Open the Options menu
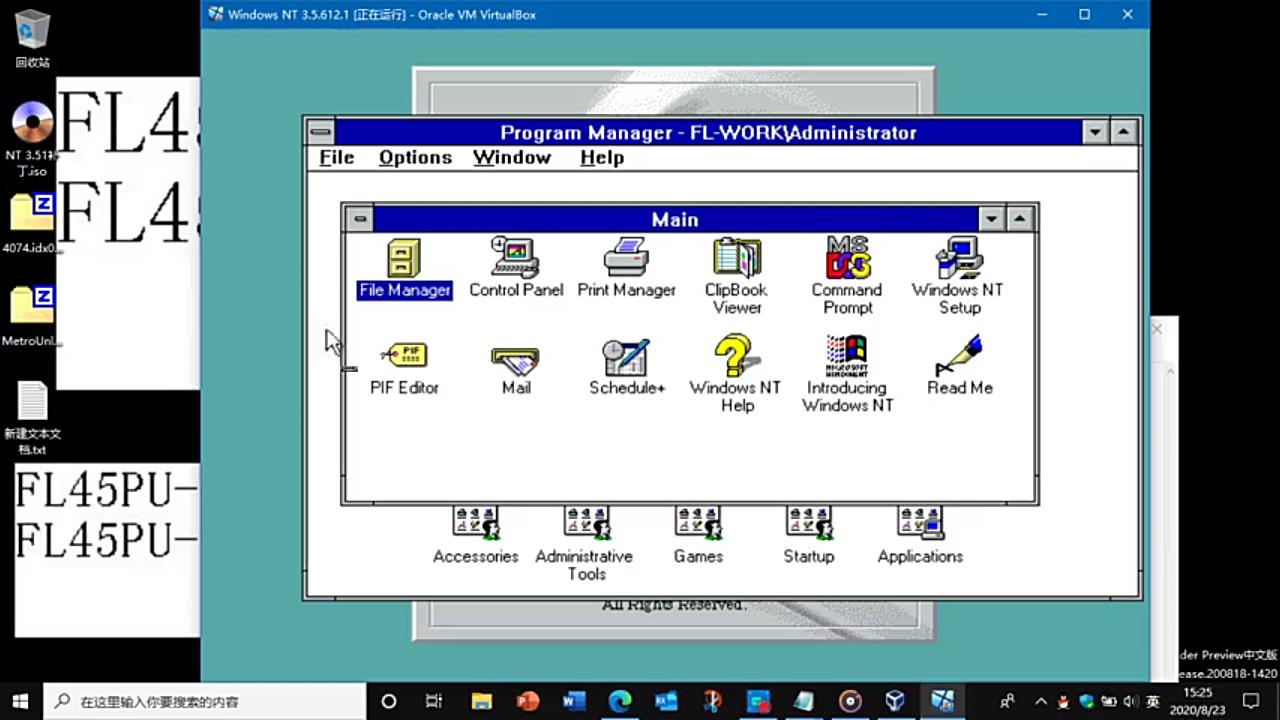Screen dimensions: 1280x720 click(x=415, y=157)
